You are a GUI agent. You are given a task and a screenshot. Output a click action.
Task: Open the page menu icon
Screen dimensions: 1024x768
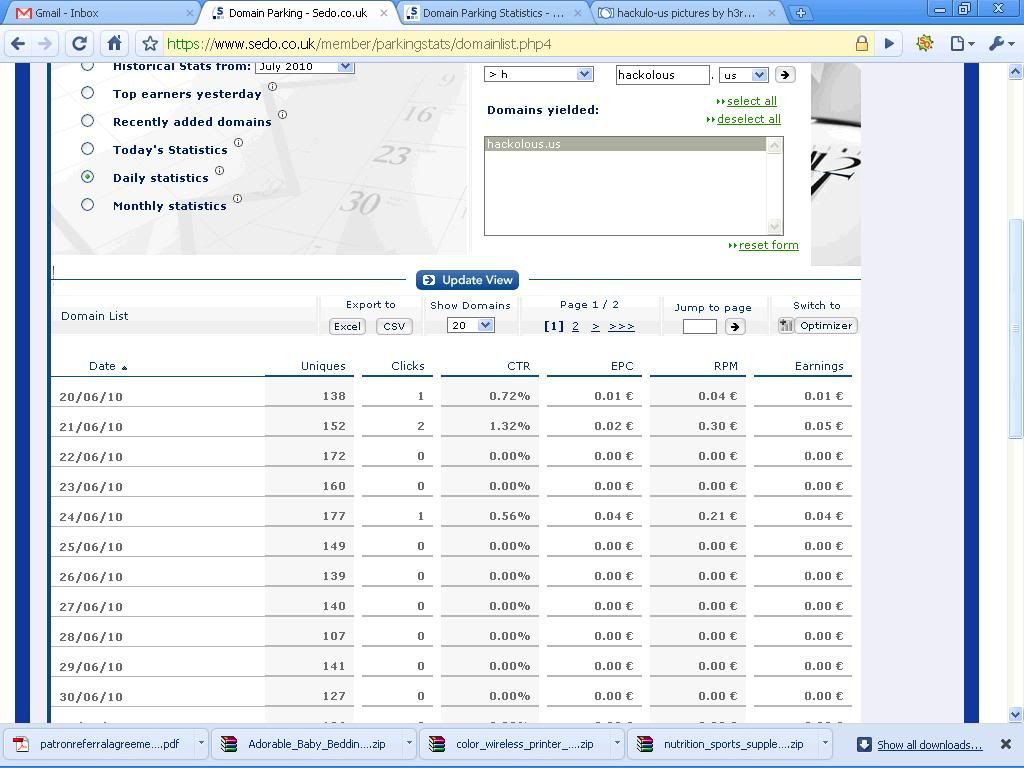point(961,43)
